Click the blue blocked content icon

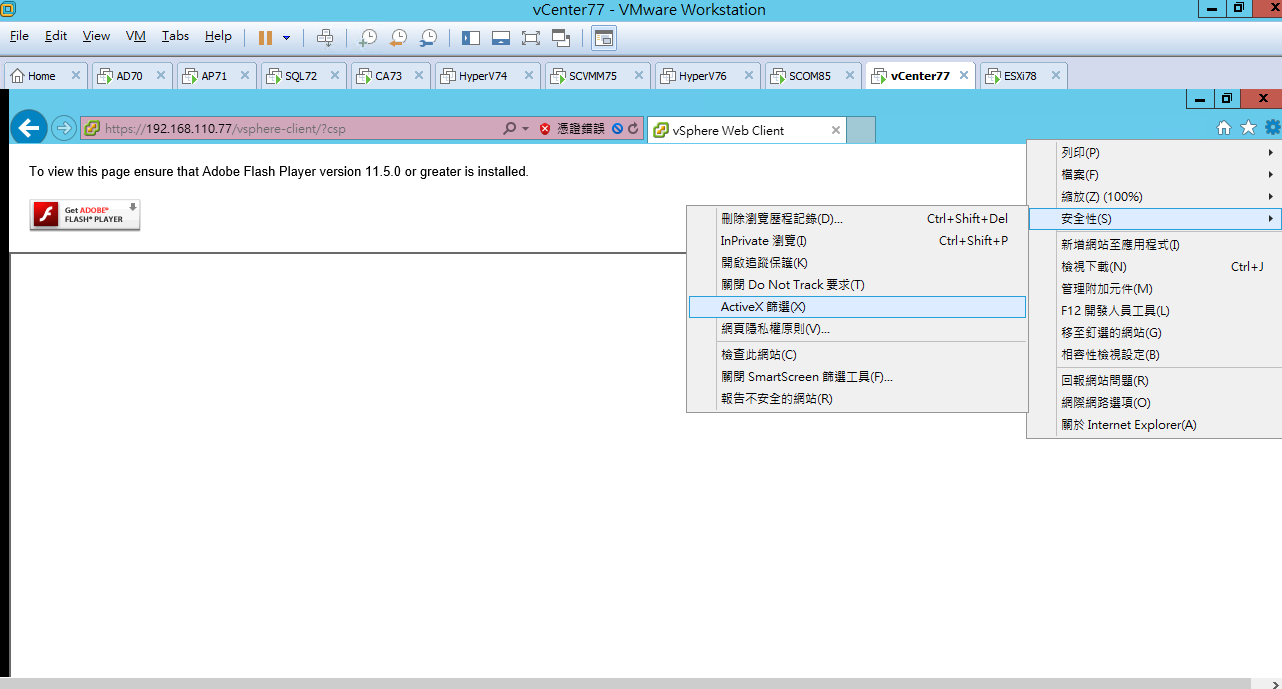[x=617, y=129]
